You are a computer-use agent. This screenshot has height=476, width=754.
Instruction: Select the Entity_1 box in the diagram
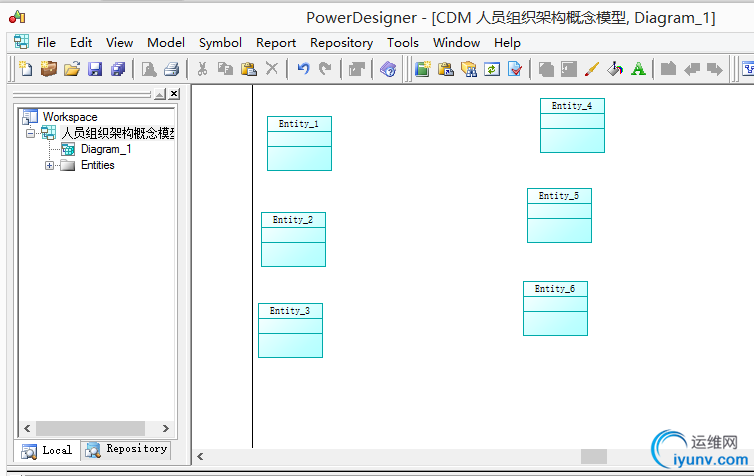[299, 143]
